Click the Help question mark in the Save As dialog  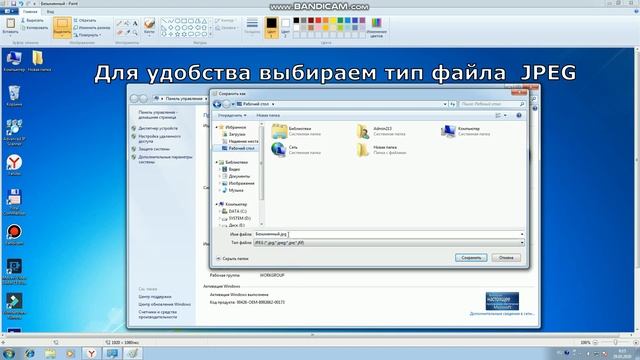(x=519, y=116)
